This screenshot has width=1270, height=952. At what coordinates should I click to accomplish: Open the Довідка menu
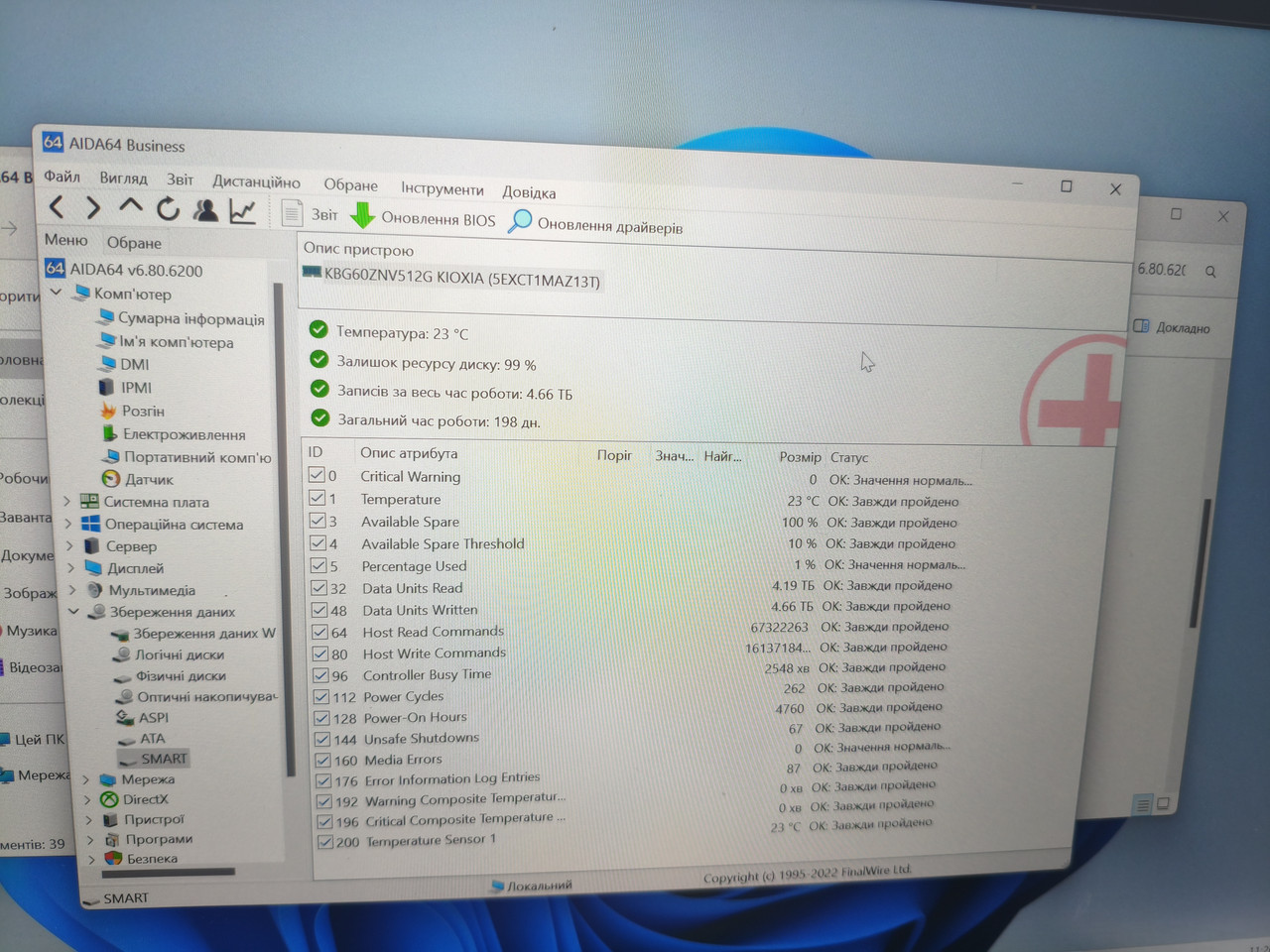pos(529,192)
